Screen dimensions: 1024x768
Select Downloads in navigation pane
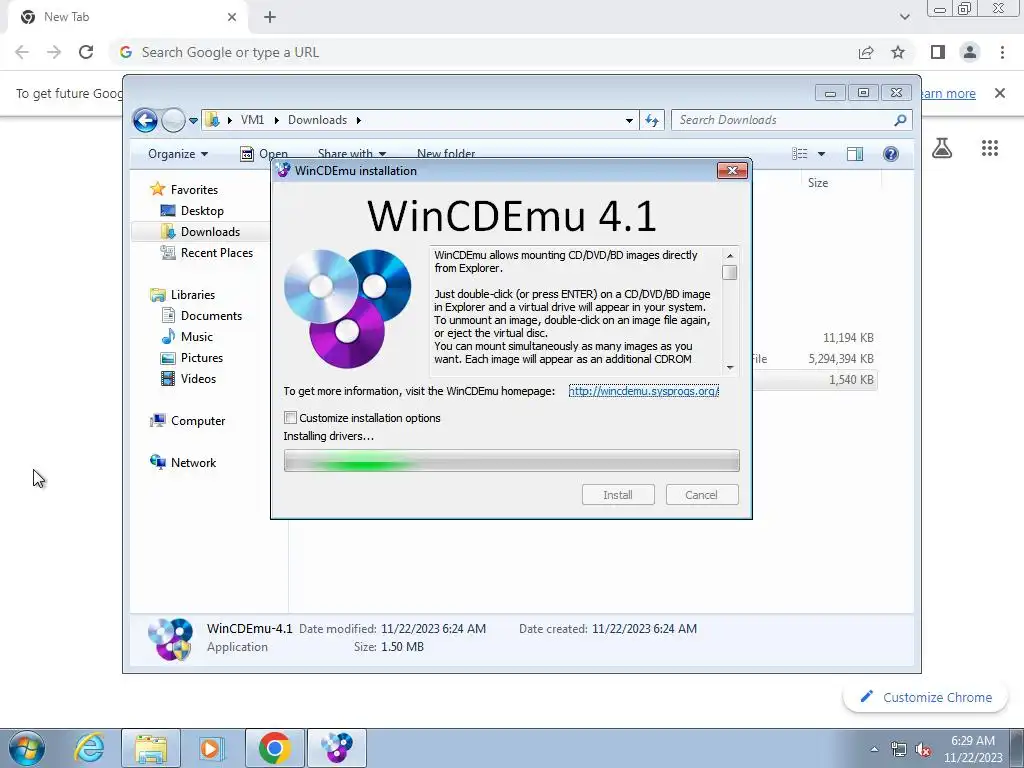210,231
